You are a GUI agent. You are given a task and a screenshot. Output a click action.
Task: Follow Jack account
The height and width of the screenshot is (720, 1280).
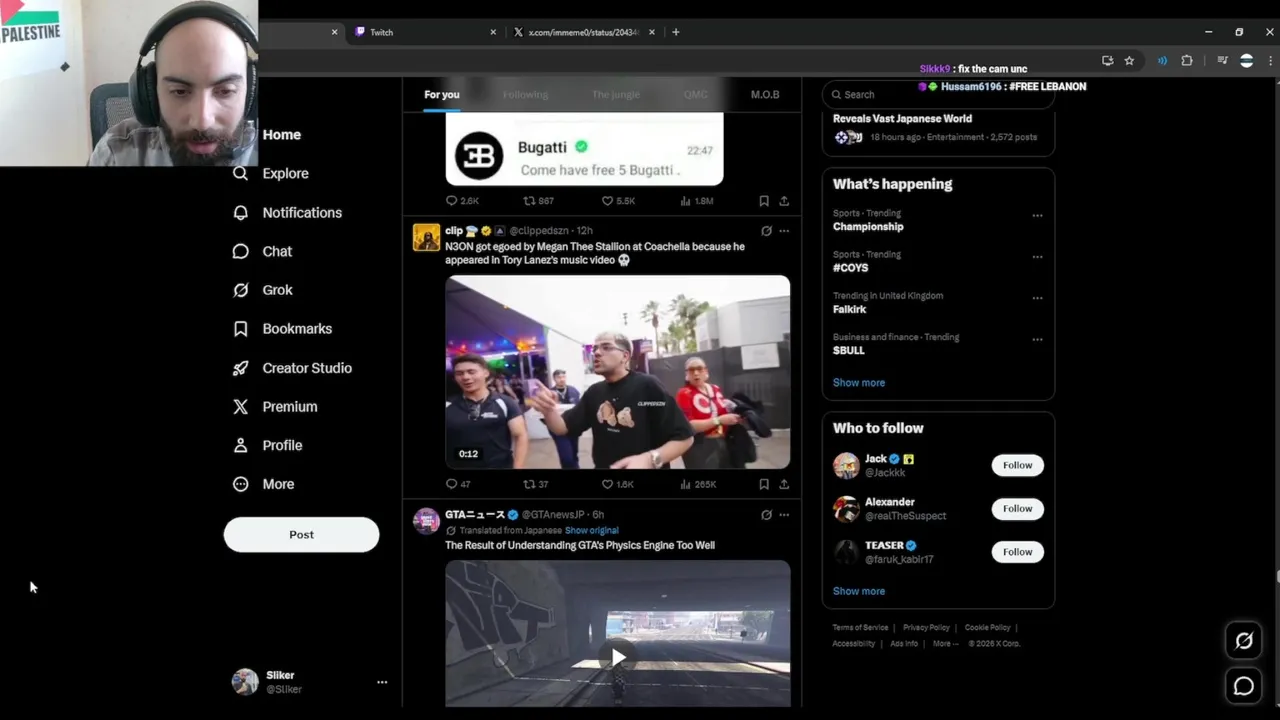pos(1017,465)
